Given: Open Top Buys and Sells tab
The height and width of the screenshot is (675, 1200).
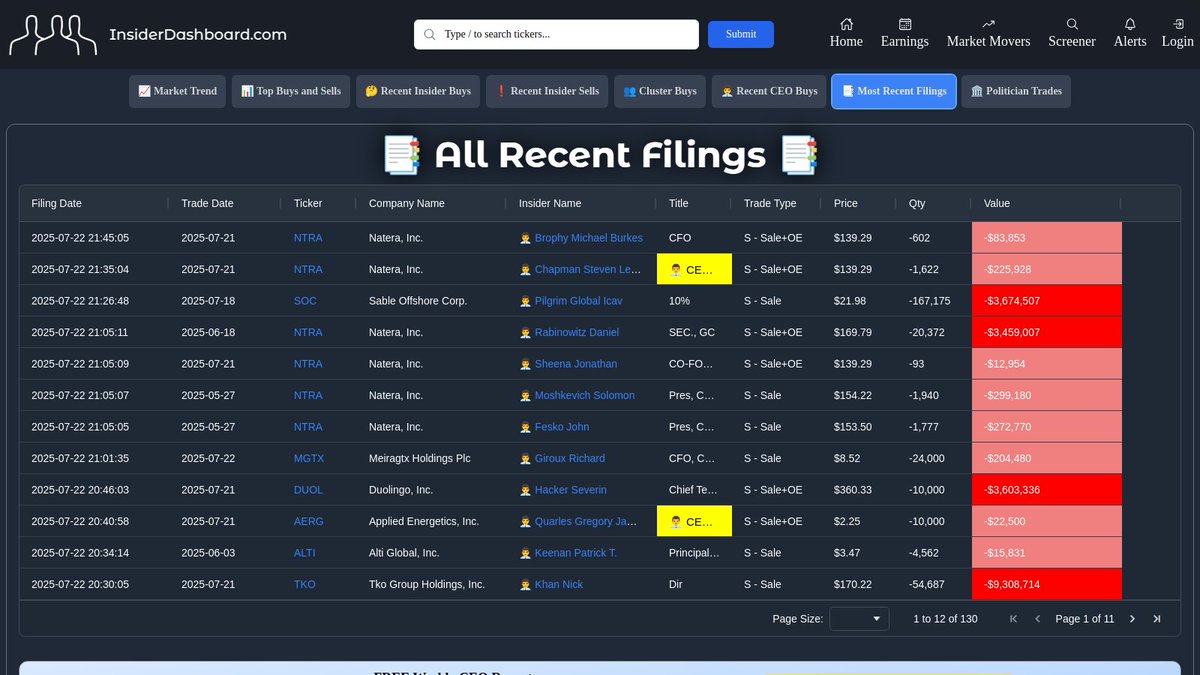Looking at the screenshot, I should [x=291, y=91].
